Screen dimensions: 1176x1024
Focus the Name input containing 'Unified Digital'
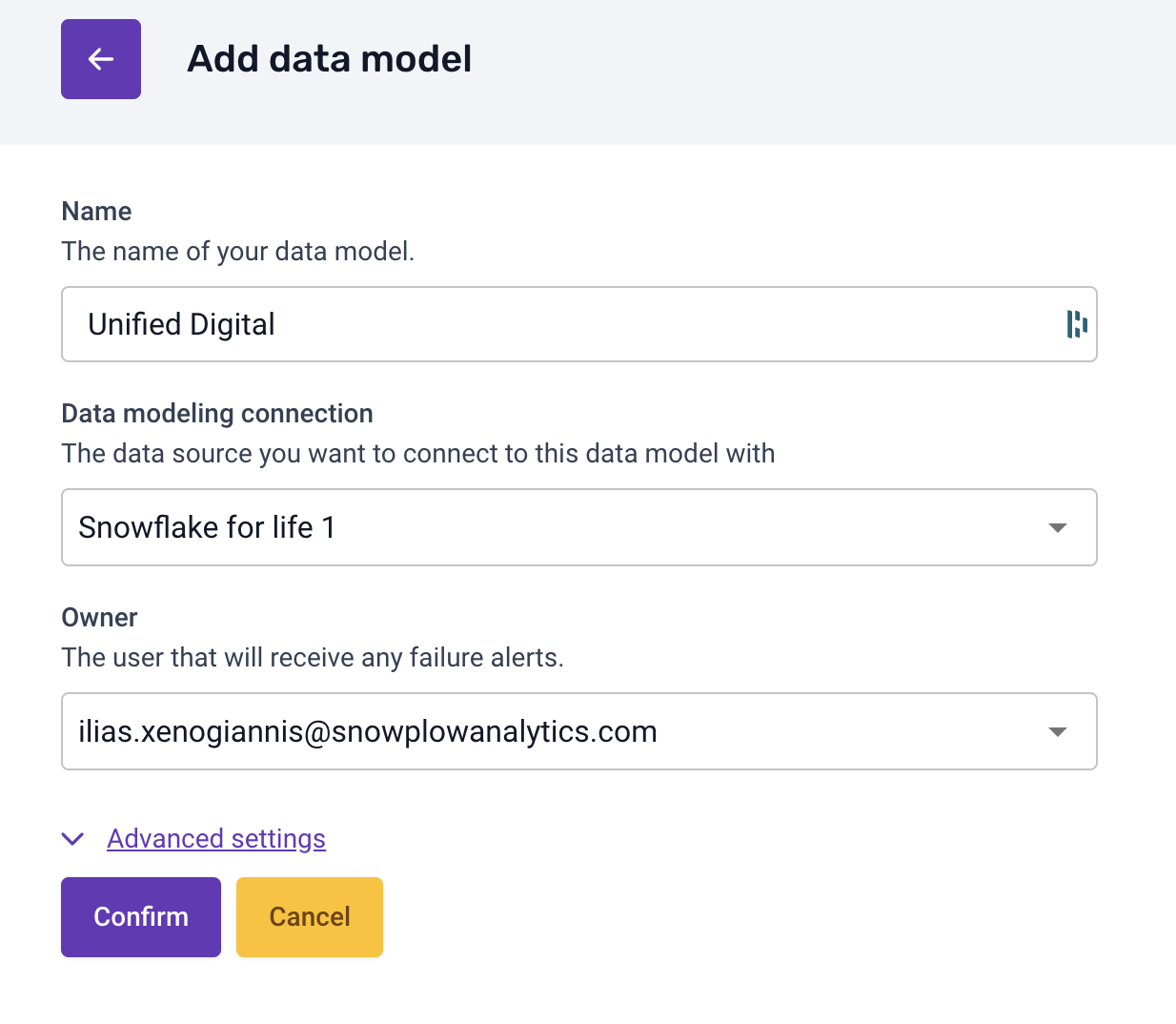pyautogui.click(x=572, y=324)
